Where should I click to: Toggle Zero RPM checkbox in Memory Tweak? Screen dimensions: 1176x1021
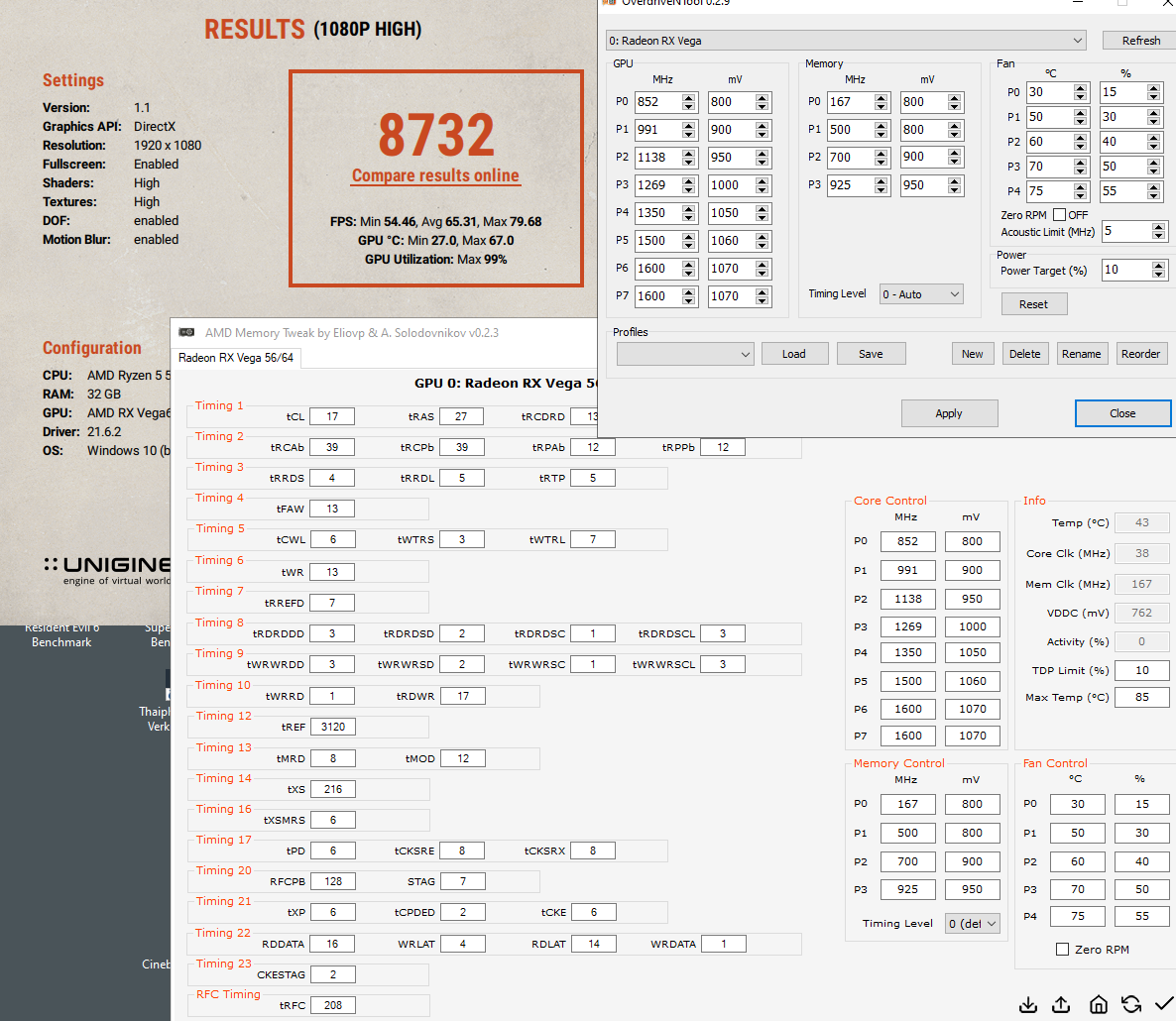click(1062, 949)
